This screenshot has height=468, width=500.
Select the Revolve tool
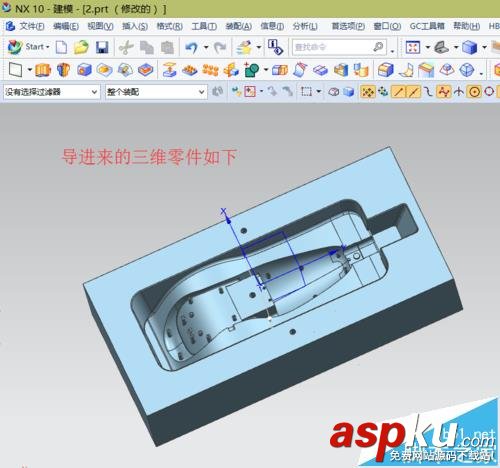(63, 70)
